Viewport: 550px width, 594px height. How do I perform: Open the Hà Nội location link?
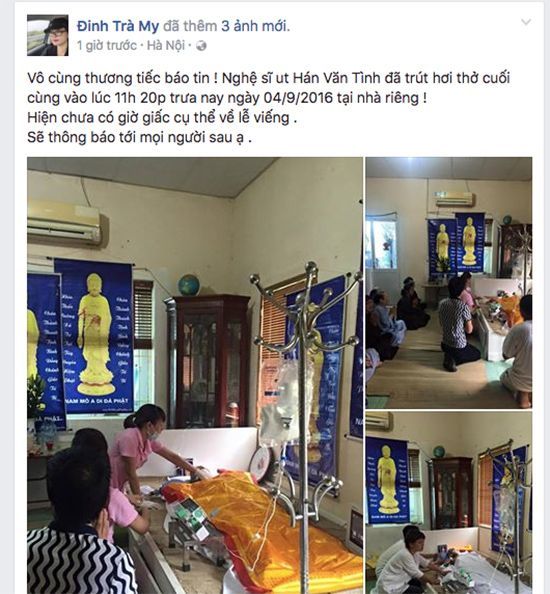click(x=166, y=46)
